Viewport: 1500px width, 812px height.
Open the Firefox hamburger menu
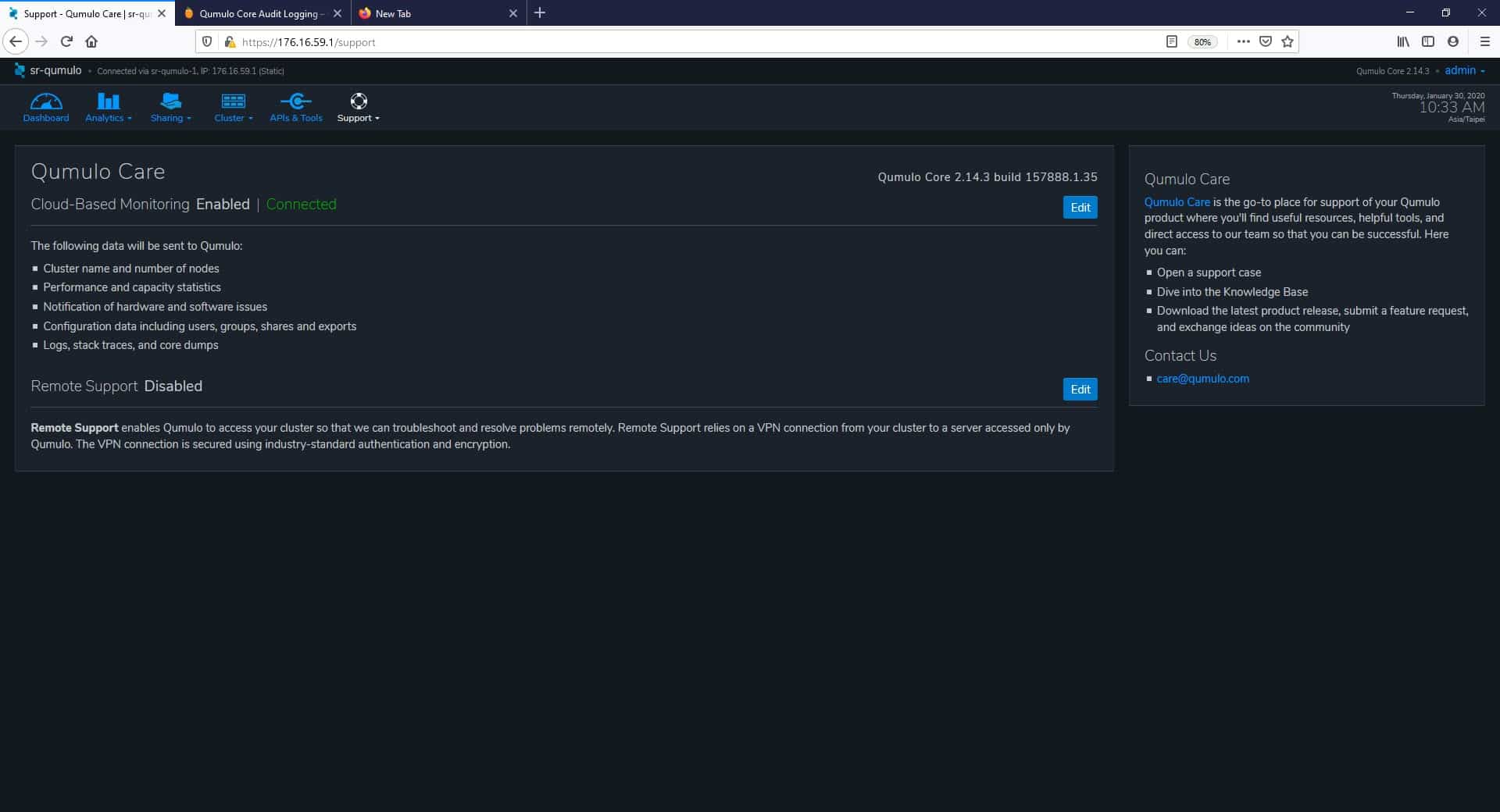tap(1485, 41)
